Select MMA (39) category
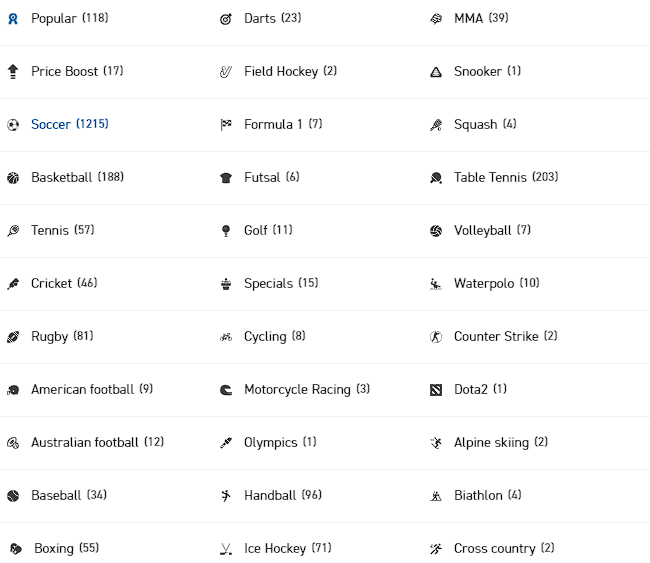 coord(481,18)
